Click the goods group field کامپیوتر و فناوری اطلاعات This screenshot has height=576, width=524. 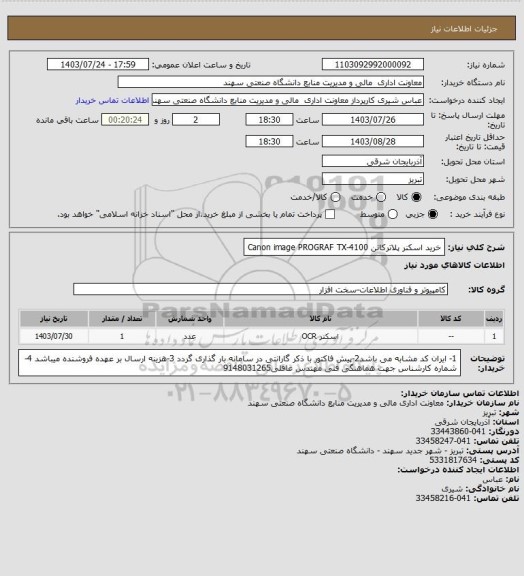pyautogui.click(x=260, y=289)
